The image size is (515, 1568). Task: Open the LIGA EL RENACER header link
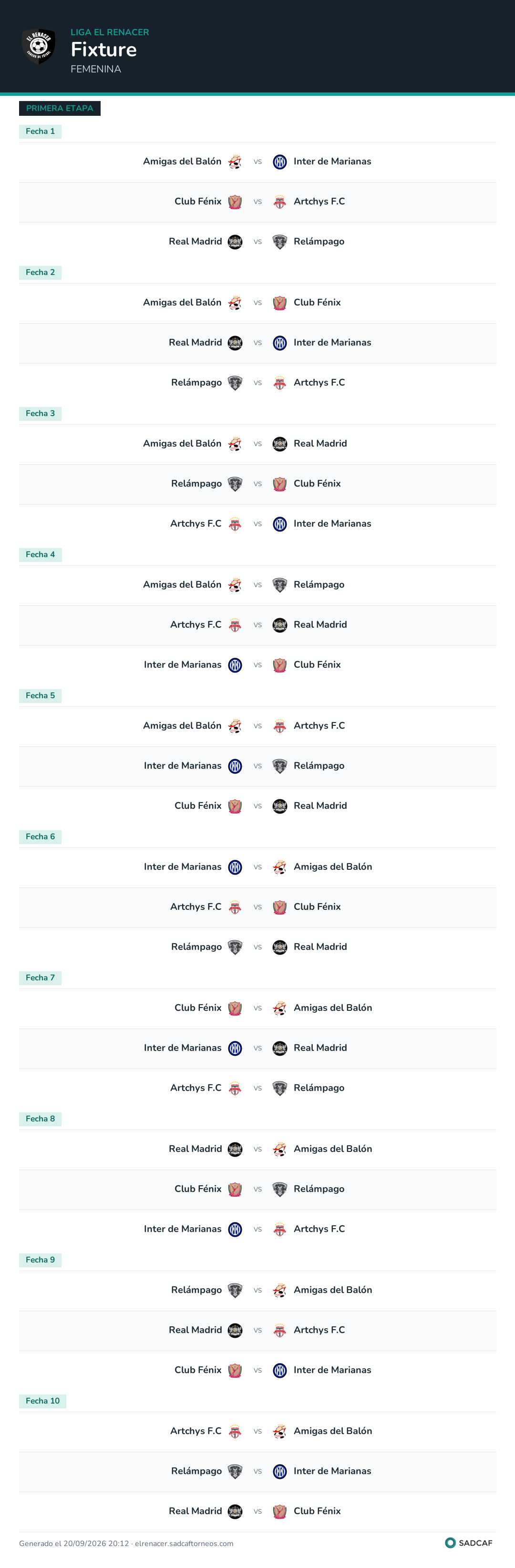pyautogui.click(x=110, y=32)
